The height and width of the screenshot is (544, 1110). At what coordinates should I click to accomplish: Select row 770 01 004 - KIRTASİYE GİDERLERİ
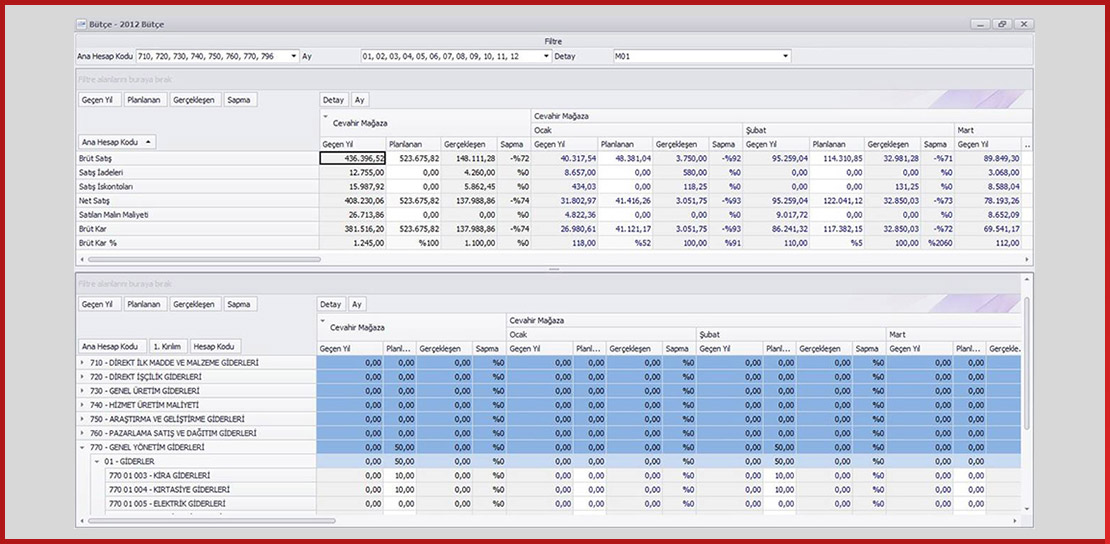pos(211,489)
